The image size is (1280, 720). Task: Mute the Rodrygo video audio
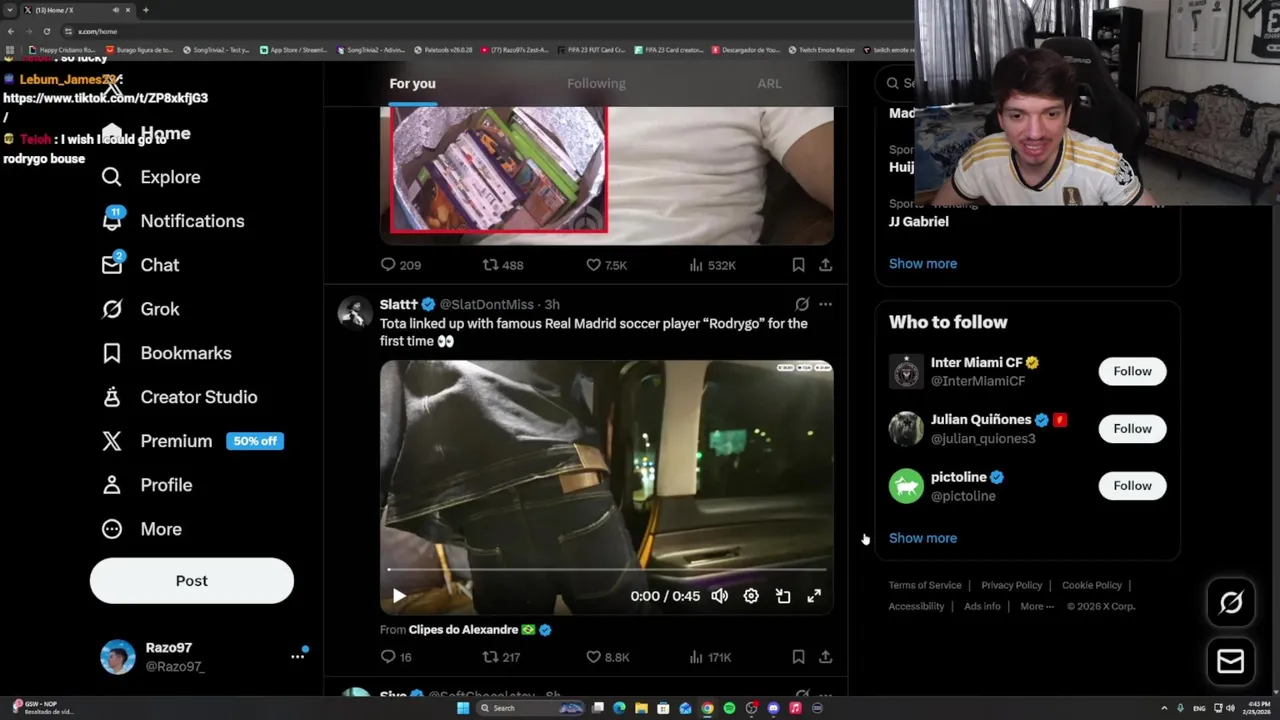(719, 596)
